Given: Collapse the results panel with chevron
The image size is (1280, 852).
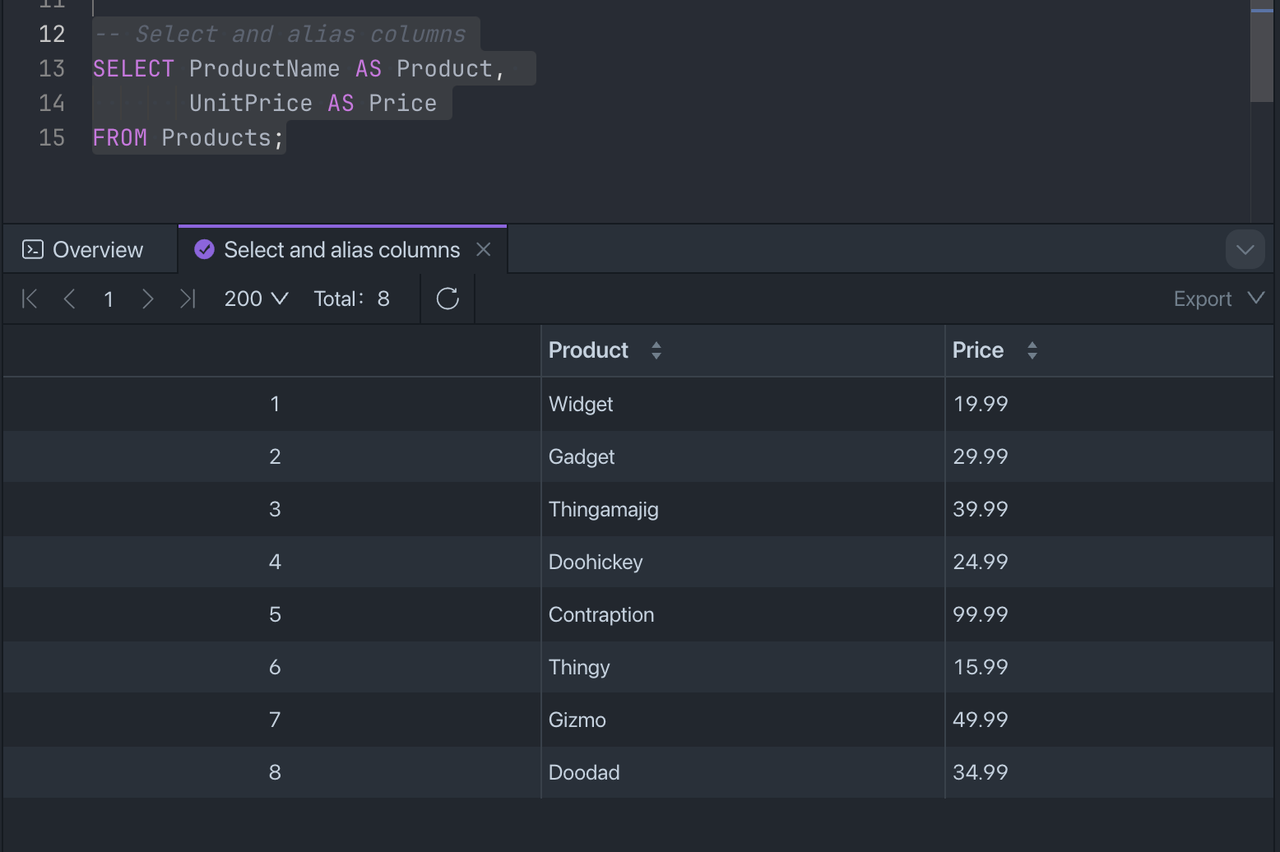Looking at the screenshot, I should (x=1245, y=250).
